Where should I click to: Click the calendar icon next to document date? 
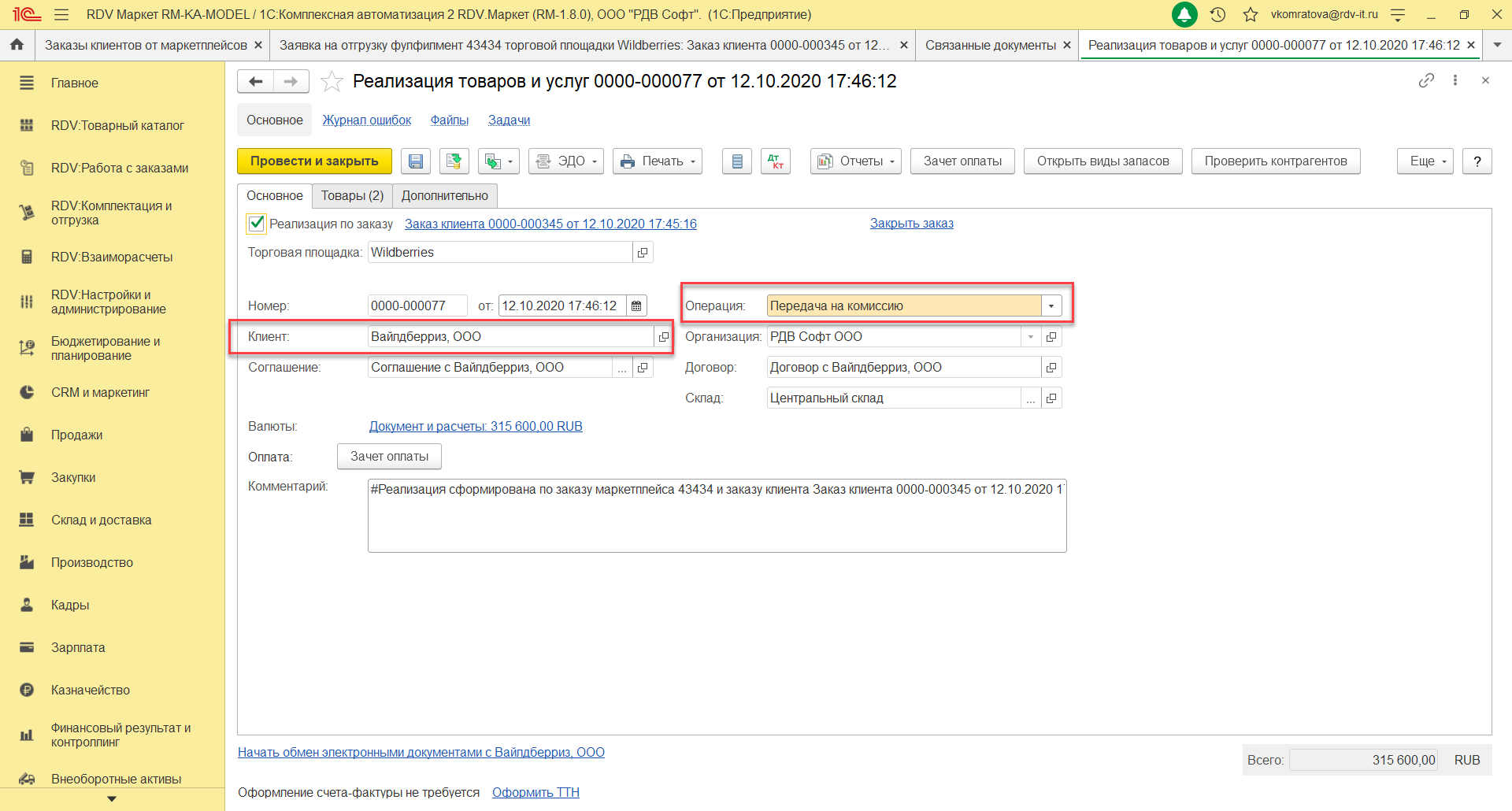(636, 306)
